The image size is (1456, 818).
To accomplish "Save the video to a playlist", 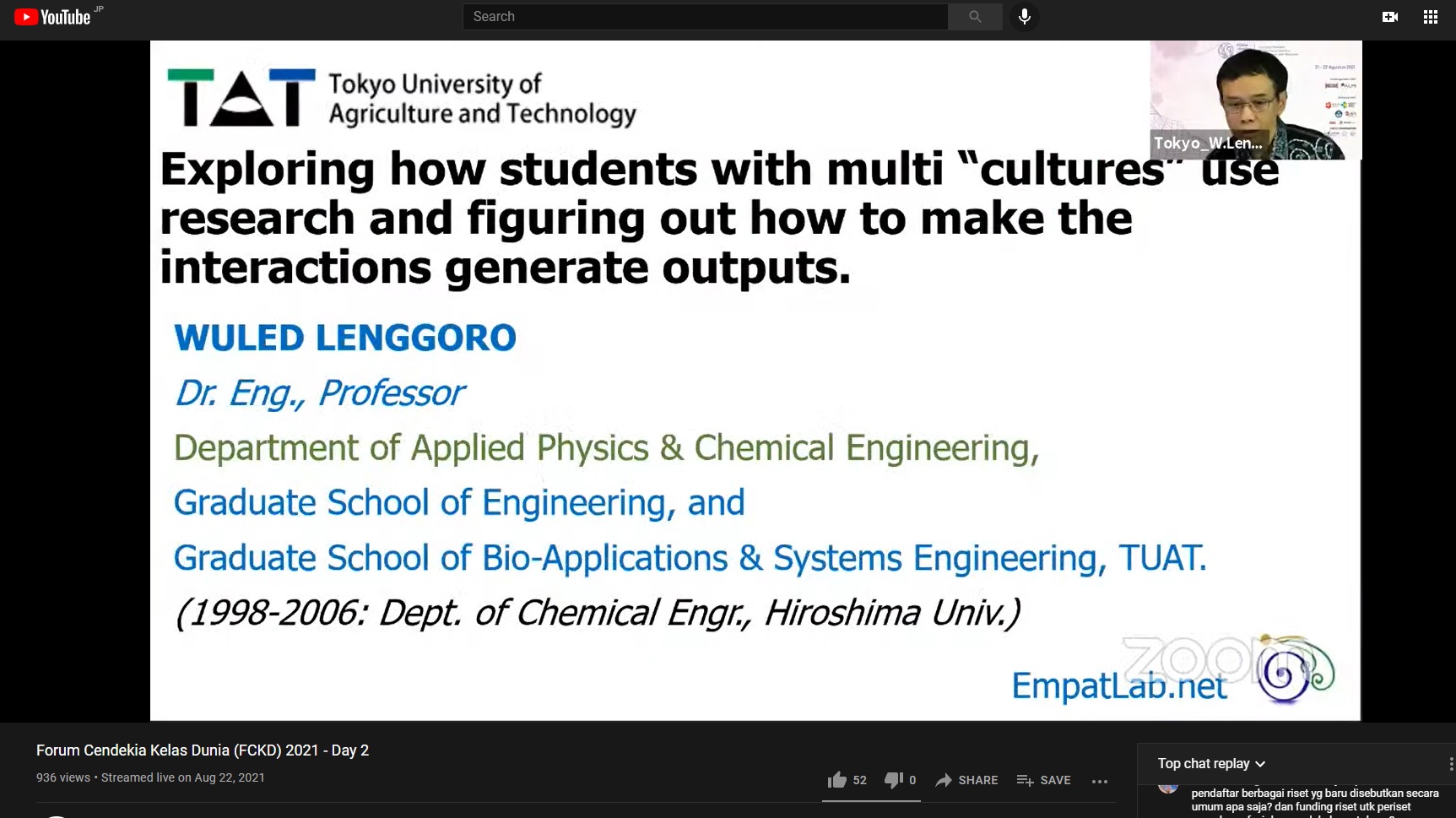I will 1043,780.
